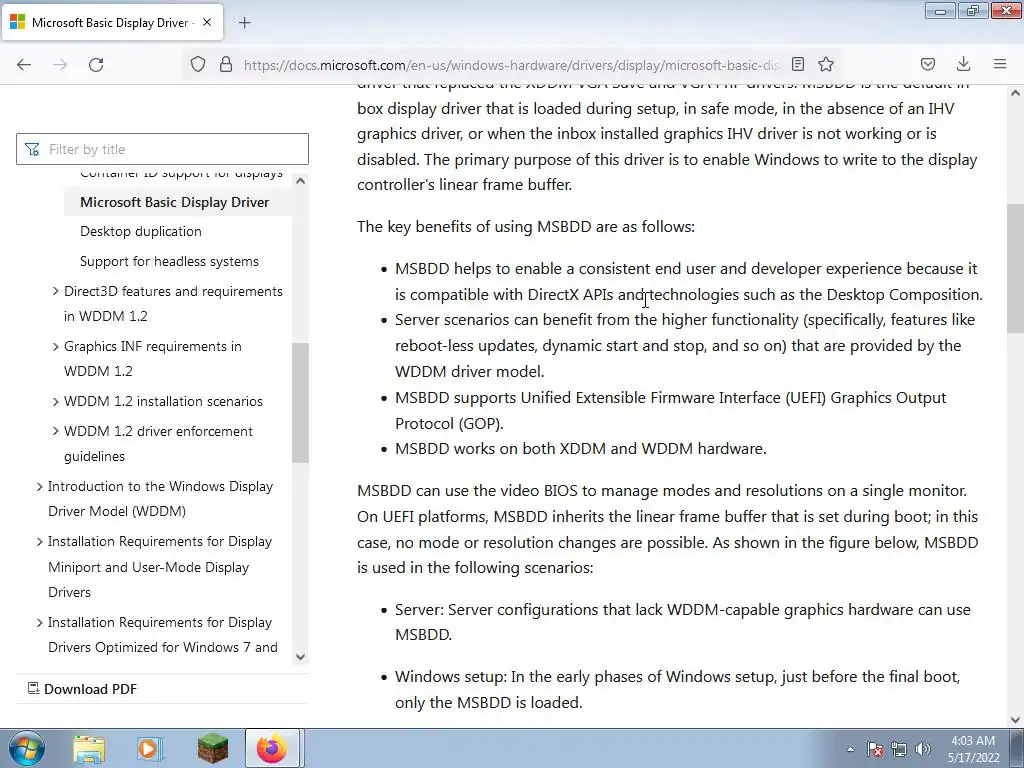Screen dimensions: 1024x768
Task: Open network status tray icon
Action: [x=899, y=749]
